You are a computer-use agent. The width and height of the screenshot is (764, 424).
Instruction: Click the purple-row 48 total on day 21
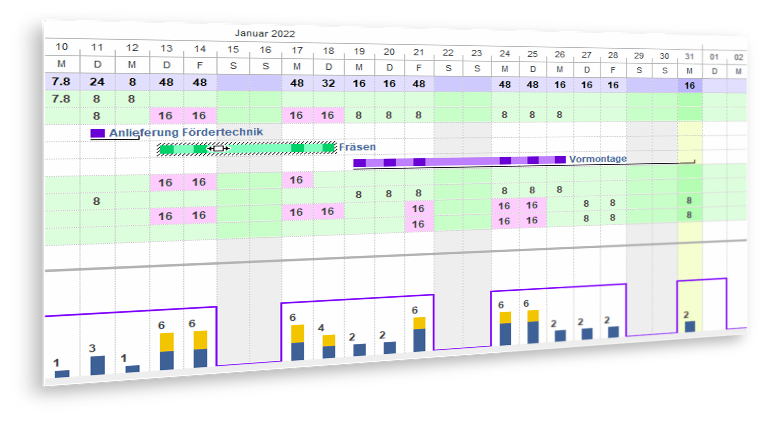coord(419,84)
